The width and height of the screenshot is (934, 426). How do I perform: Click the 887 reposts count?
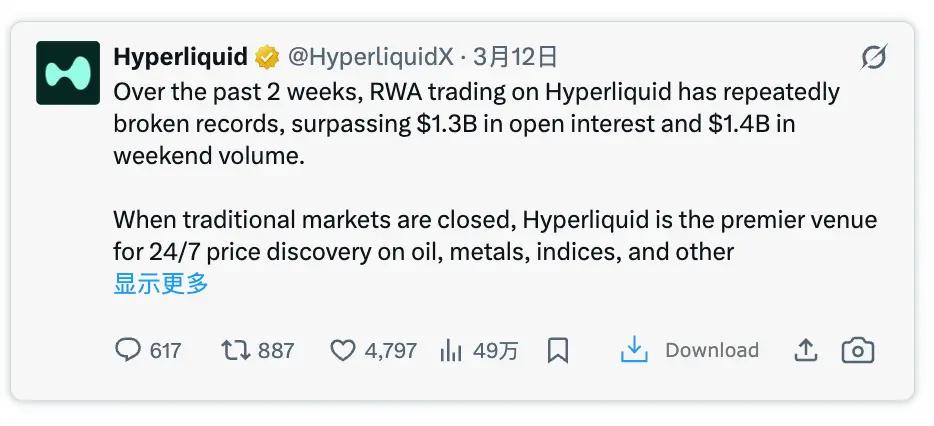coord(276,350)
